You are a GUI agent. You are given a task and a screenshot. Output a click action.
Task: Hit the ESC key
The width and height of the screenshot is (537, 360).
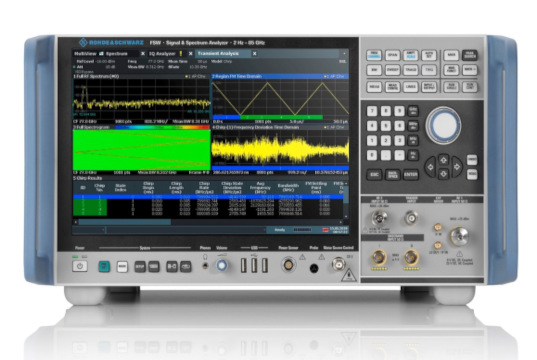[x=374, y=175]
